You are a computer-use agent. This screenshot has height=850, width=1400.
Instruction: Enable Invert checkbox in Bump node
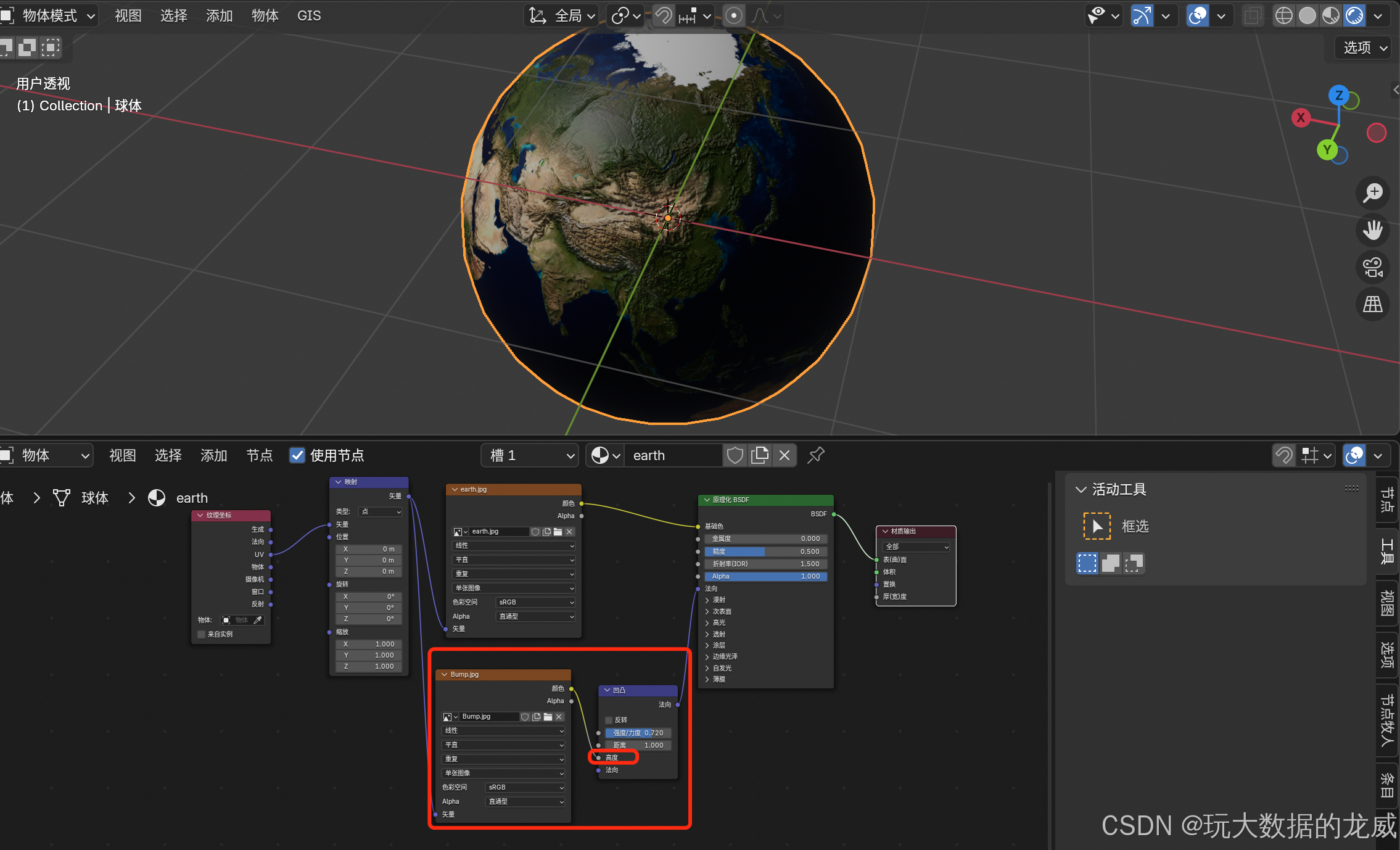pos(609,720)
